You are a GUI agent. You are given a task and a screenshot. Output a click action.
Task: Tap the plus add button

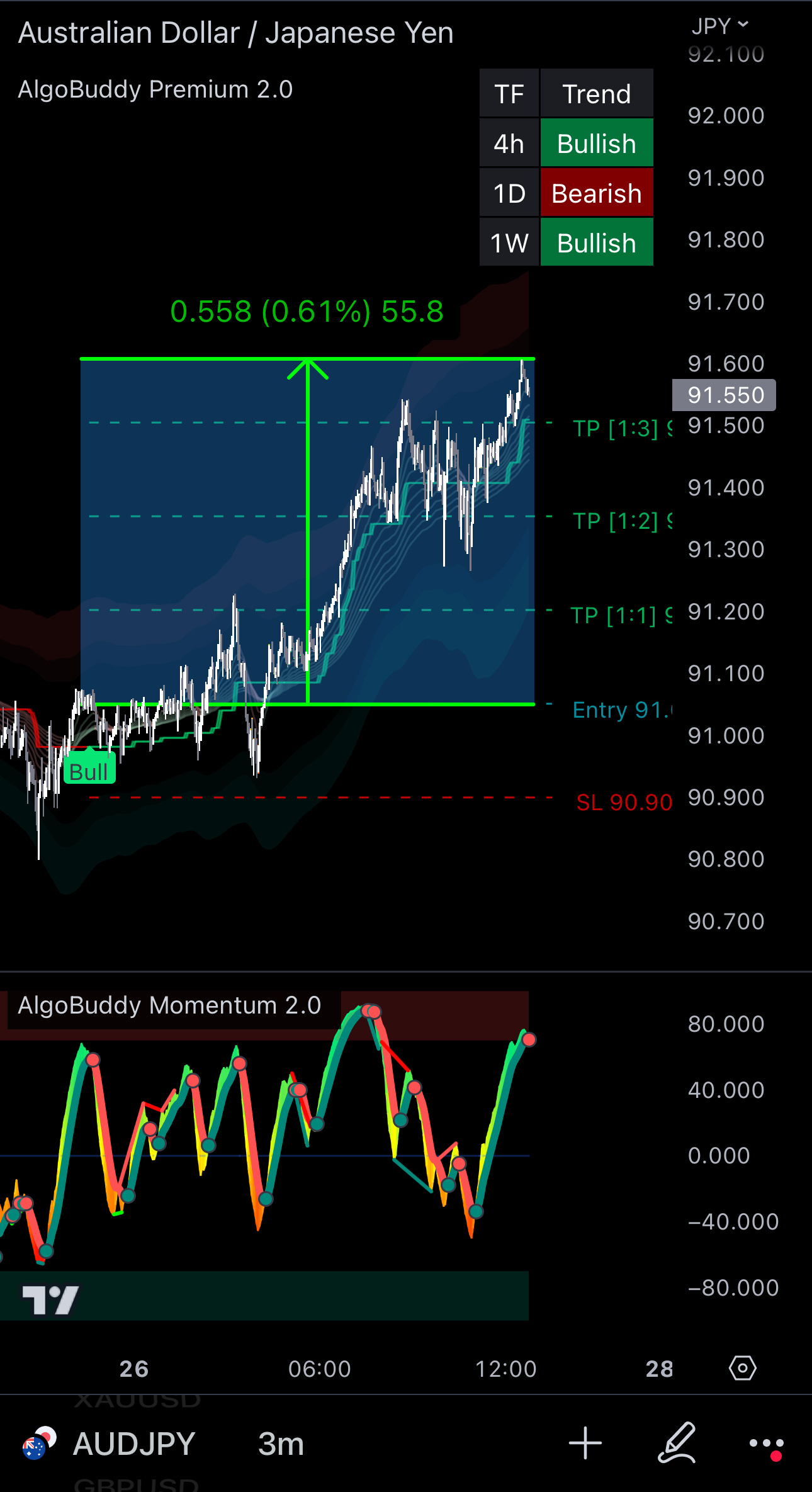585,1443
